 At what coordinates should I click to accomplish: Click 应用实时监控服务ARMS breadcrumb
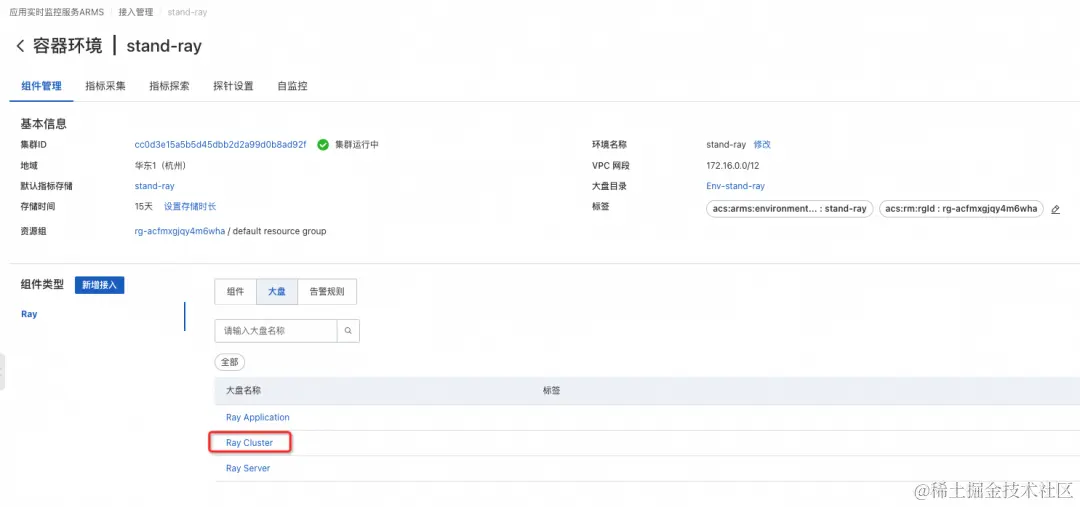click(x=56, y=12)
